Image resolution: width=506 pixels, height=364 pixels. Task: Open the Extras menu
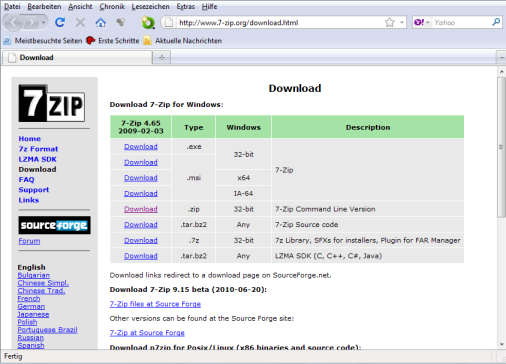(186, 6)
